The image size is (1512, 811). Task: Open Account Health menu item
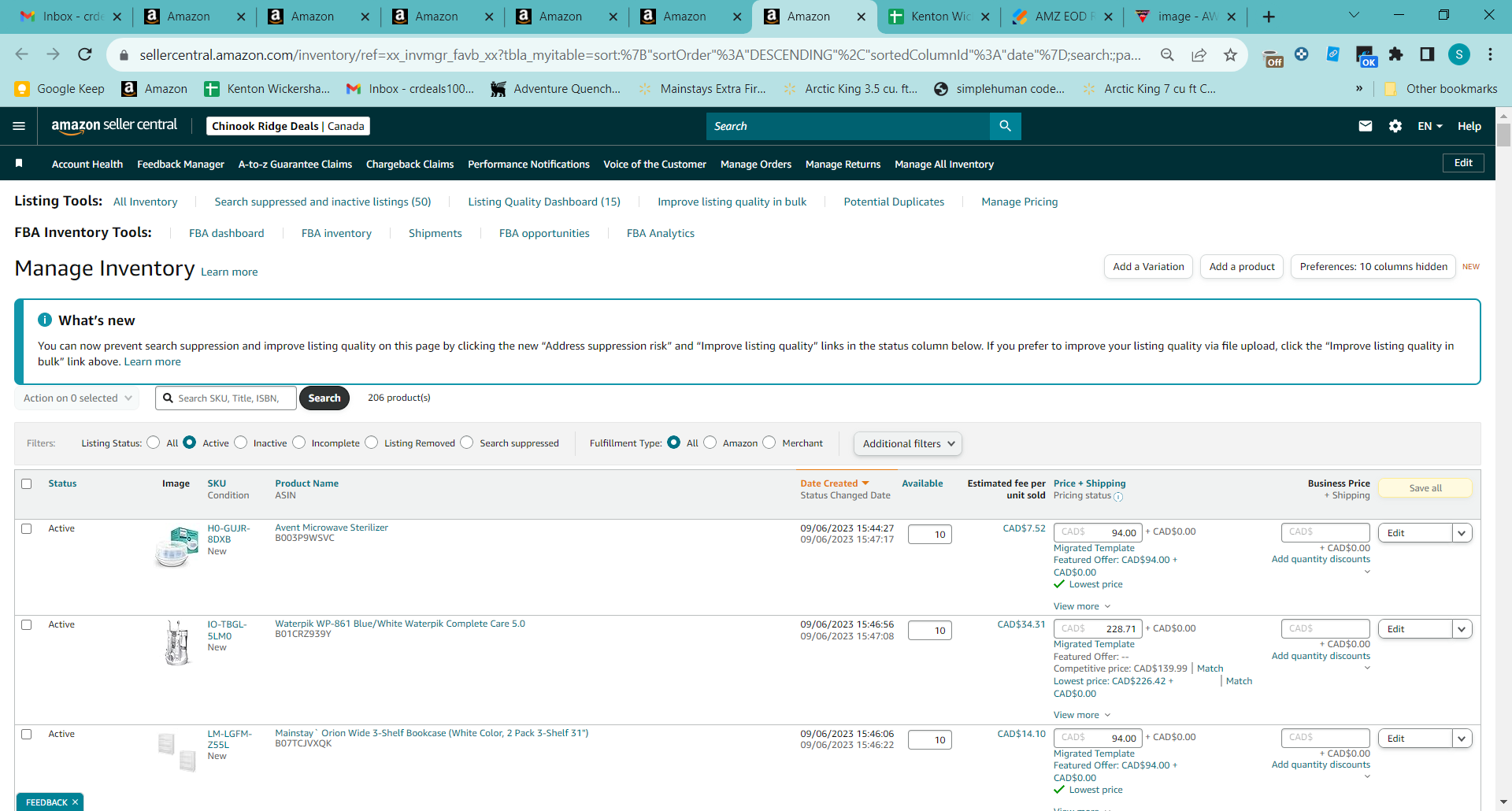point(87,164)
